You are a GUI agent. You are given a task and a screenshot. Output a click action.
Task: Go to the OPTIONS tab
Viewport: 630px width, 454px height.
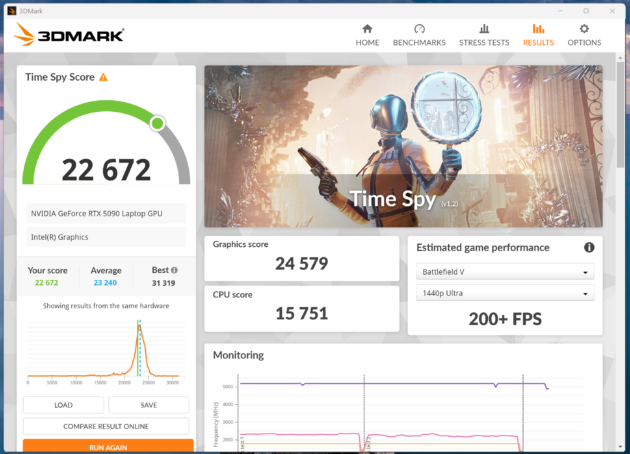click(584, 35)
